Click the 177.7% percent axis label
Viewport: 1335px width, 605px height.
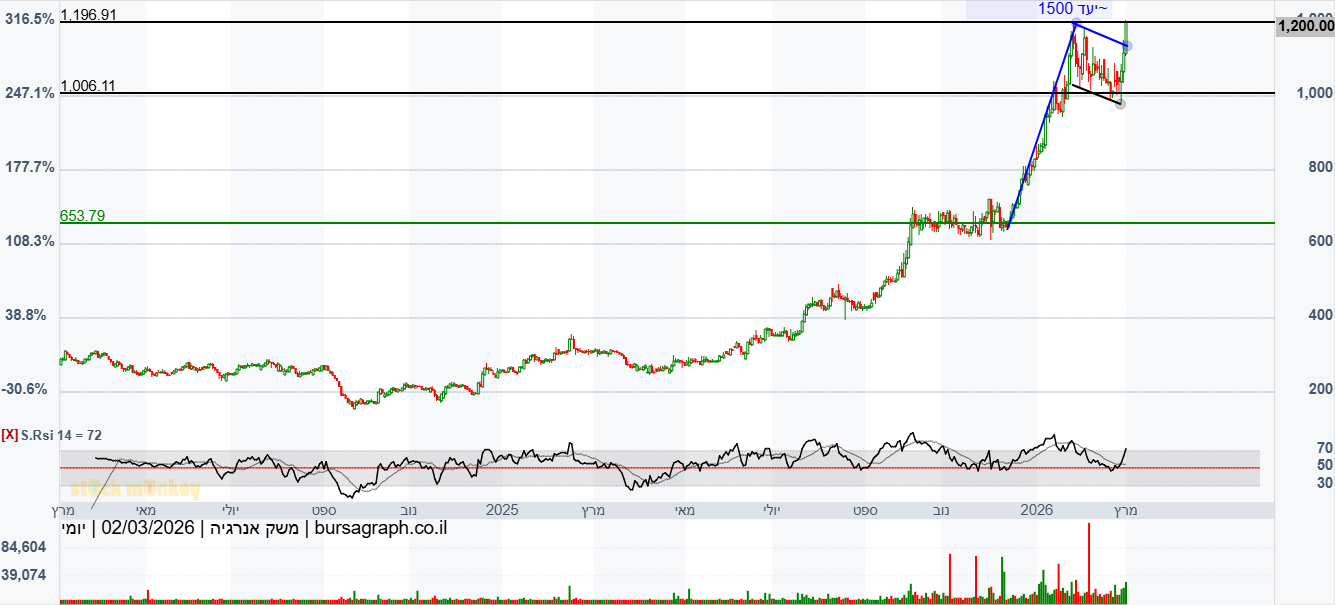tap(30, 167)
